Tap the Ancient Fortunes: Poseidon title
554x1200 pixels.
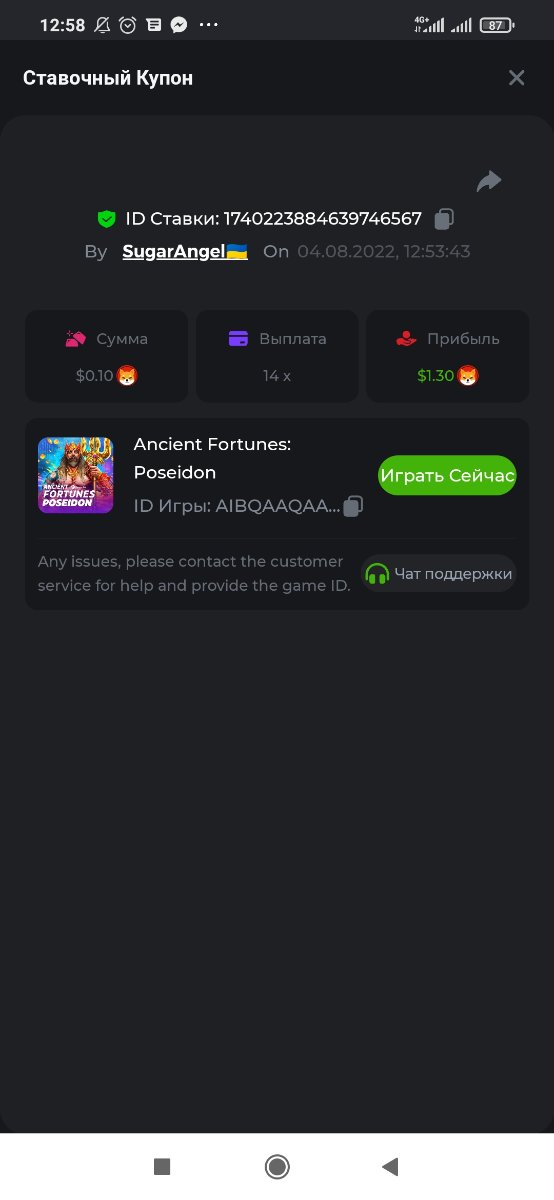[212, 458]
